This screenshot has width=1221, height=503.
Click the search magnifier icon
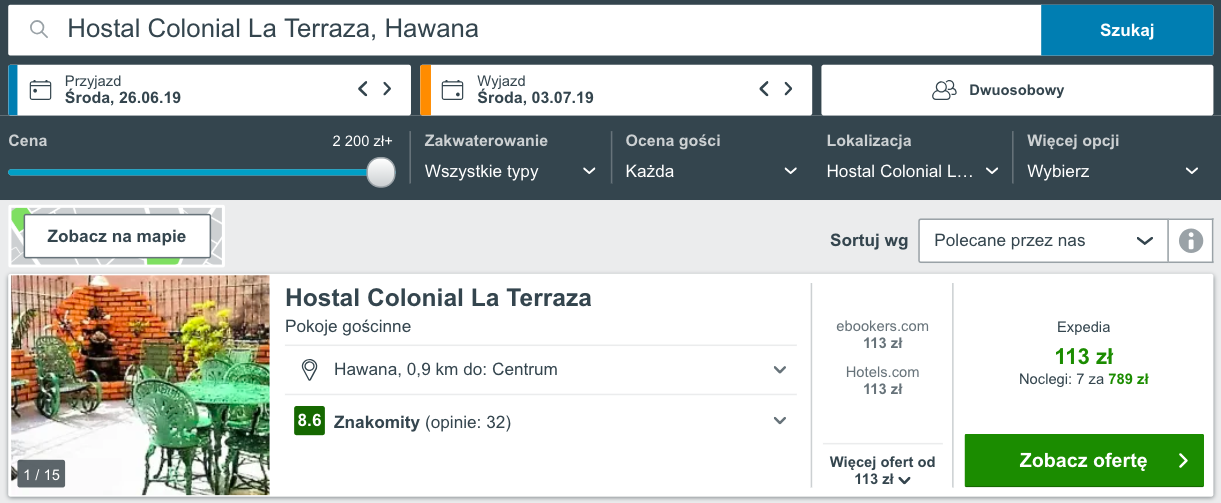pos(39,30)
